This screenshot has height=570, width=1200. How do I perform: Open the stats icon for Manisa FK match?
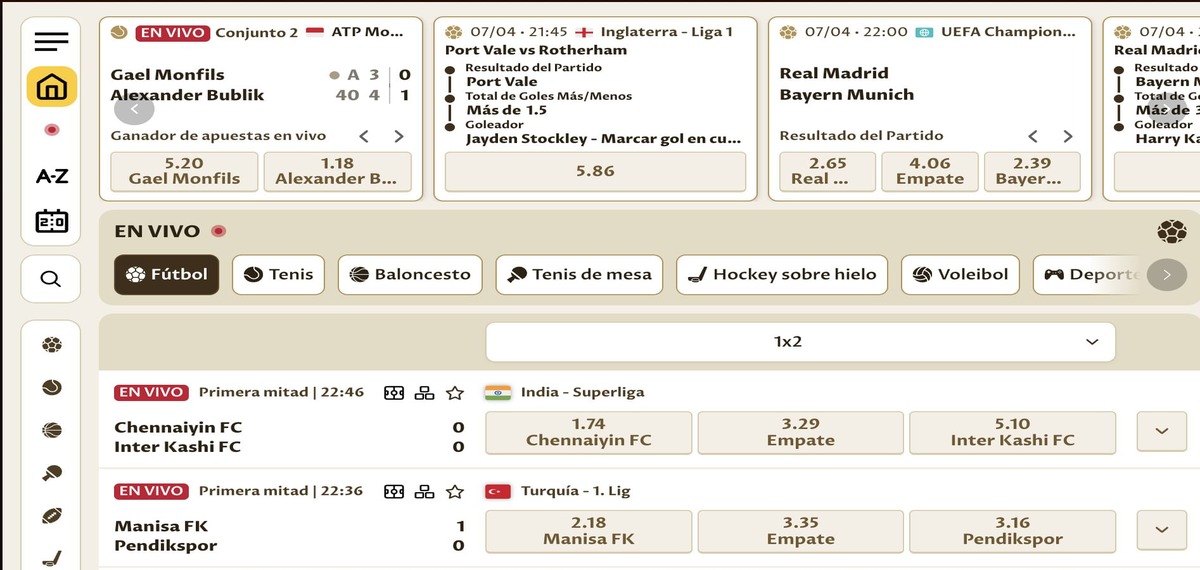click(425, 492)
